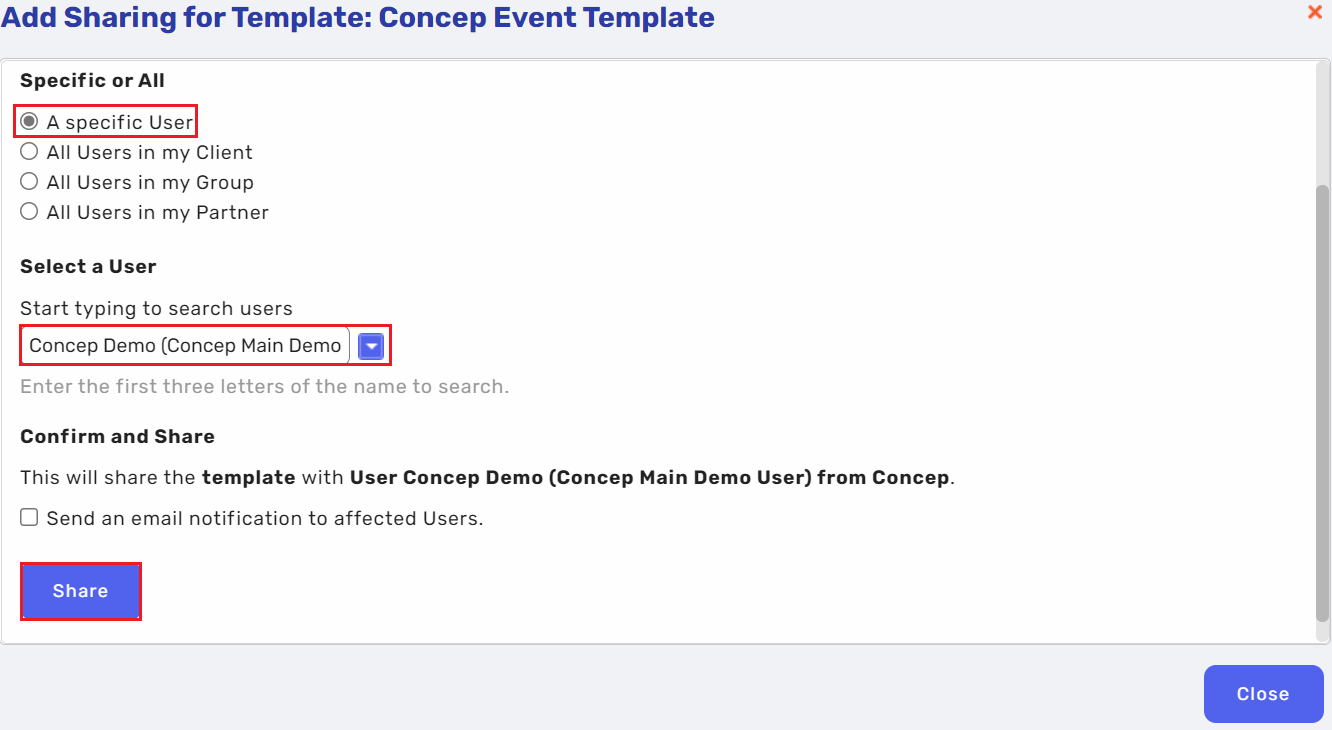This screenshot has height=730, width=1332.
Task: Choose 'All Users in my Client' option
Action: pos(30,152)
